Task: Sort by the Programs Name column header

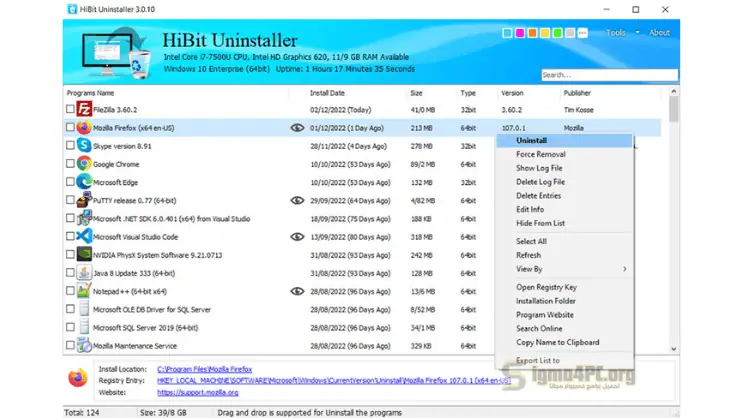Action: click(x=91, y=93)
